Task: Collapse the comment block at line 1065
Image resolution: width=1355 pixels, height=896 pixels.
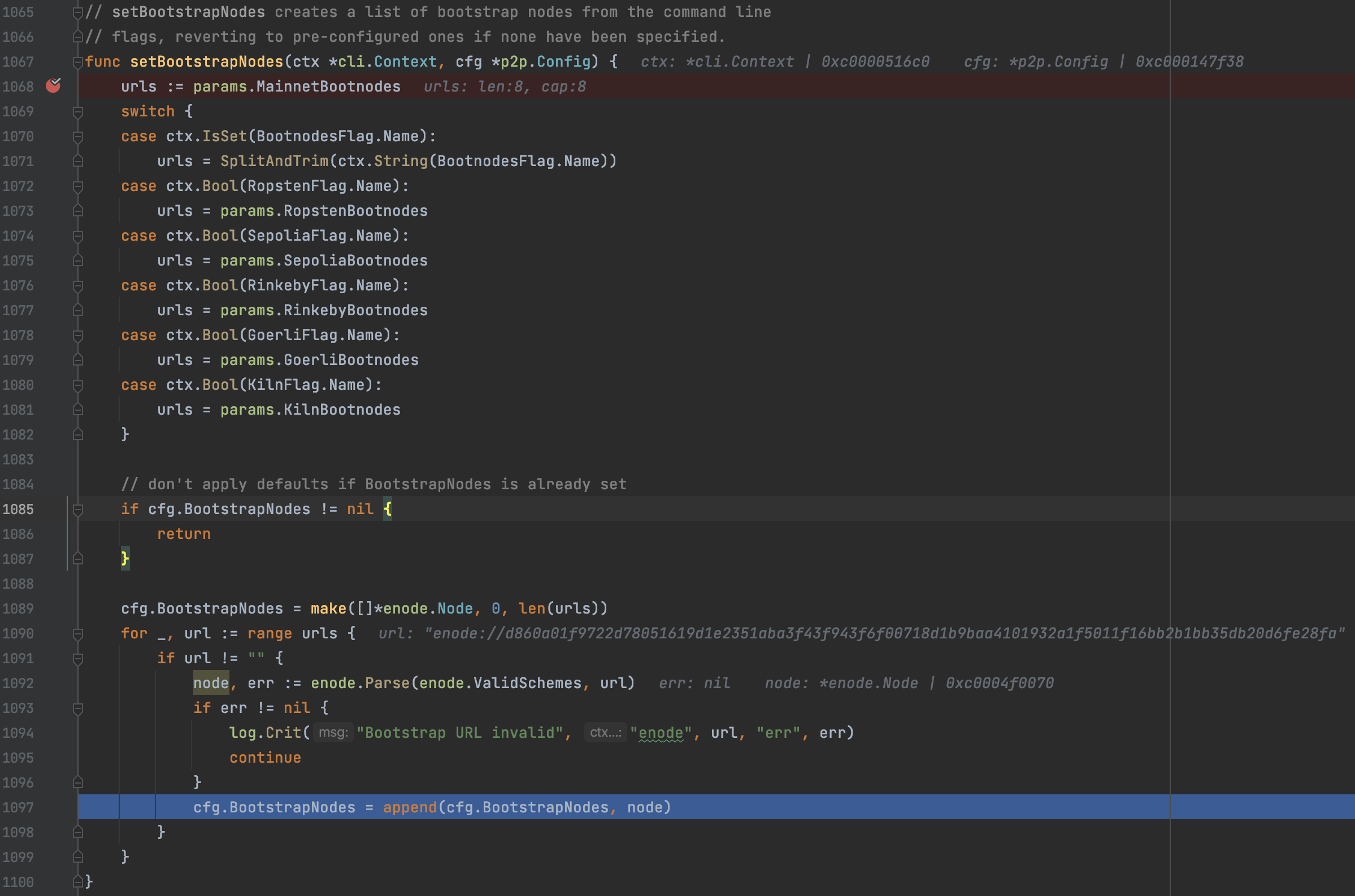Action: coord(79,12)
